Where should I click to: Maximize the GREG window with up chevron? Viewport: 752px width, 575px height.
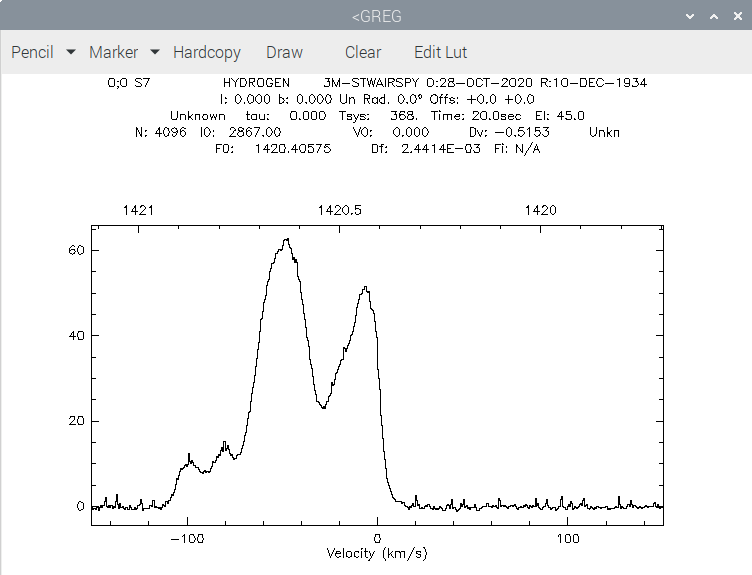coord(714,16)
